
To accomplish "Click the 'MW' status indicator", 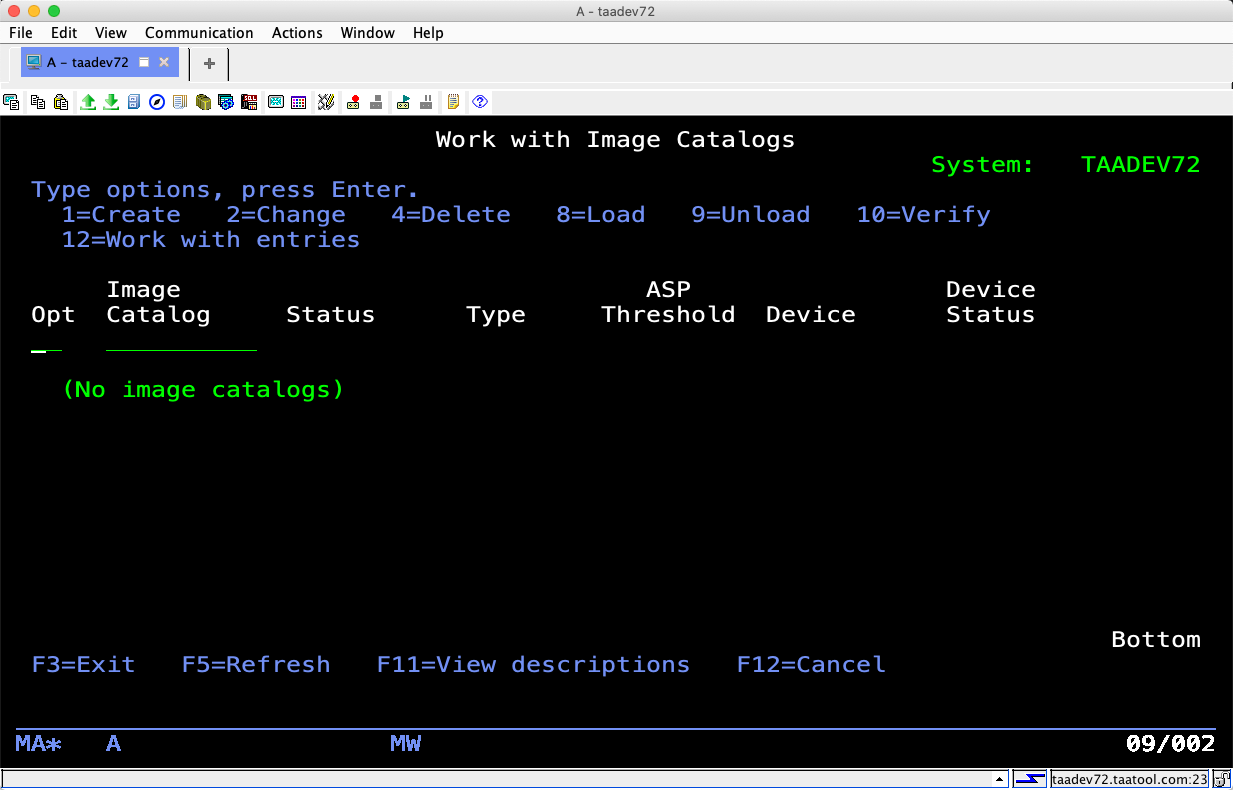I will 405,744.
